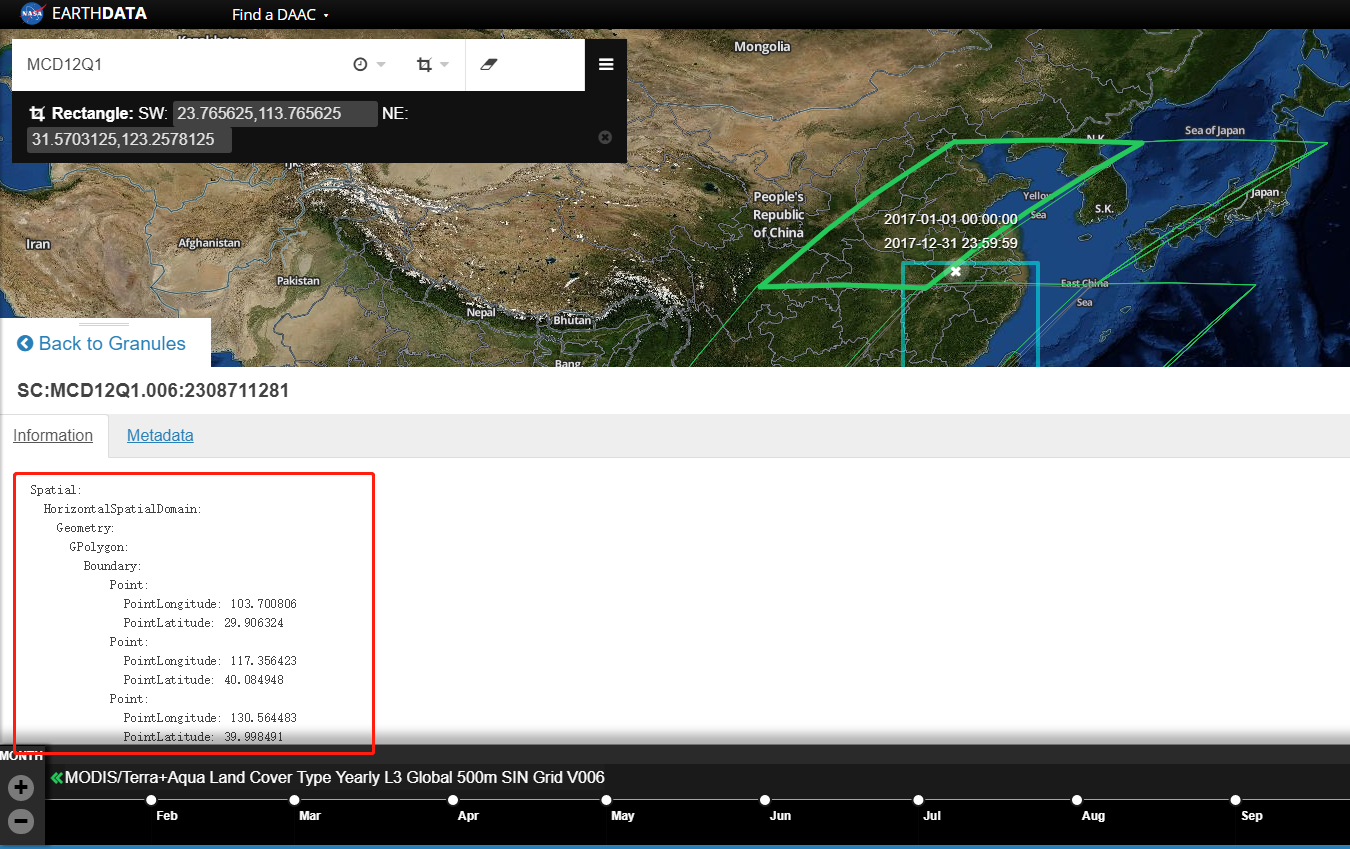Click the 2017-01-01 00:00:00 map label

950,219
